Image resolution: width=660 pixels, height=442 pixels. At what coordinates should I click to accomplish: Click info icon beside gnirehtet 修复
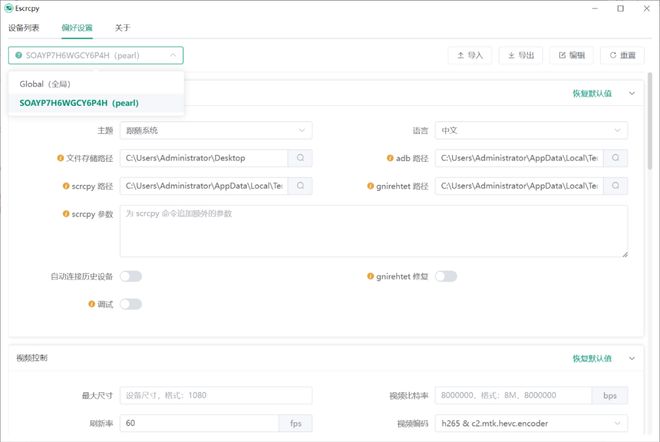pos(370,276)
